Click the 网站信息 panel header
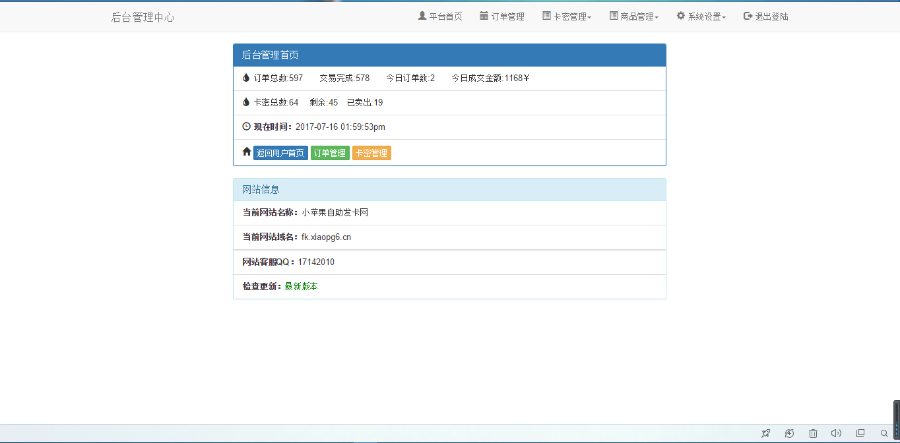900x443 pixels. pyautogui.click(x=449, y=189)
